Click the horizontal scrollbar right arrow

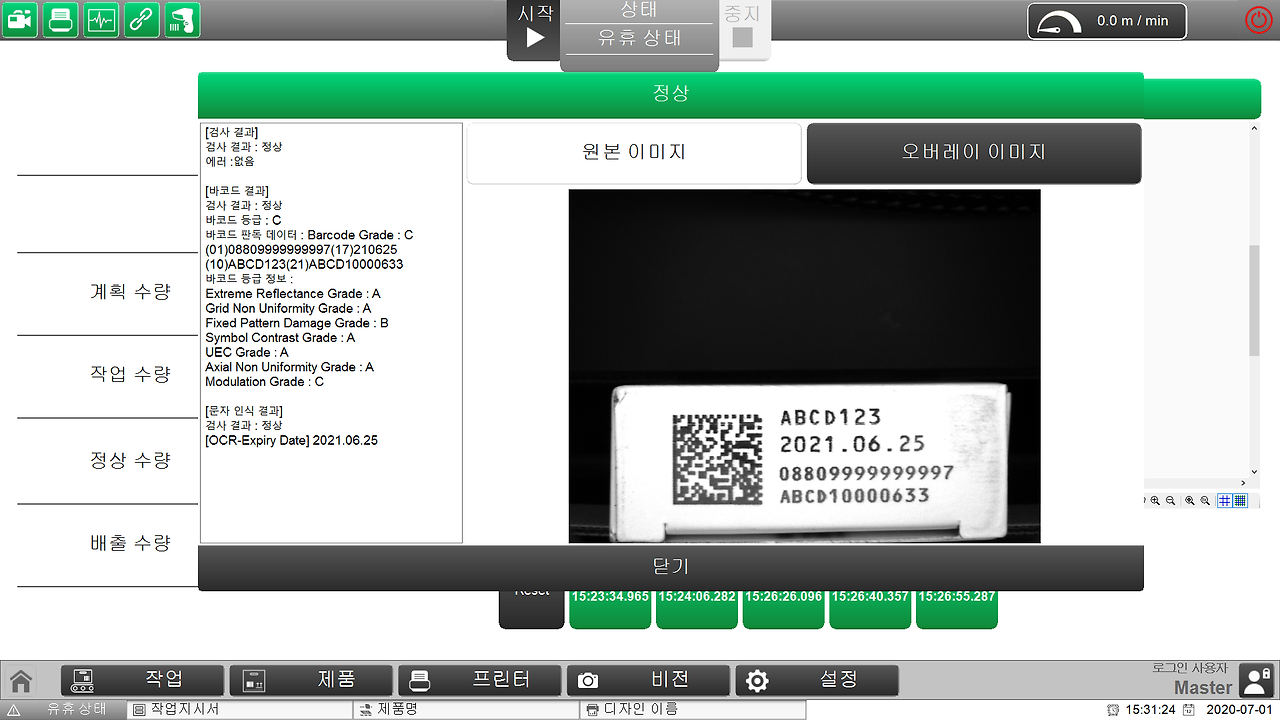click(1243, 485)
